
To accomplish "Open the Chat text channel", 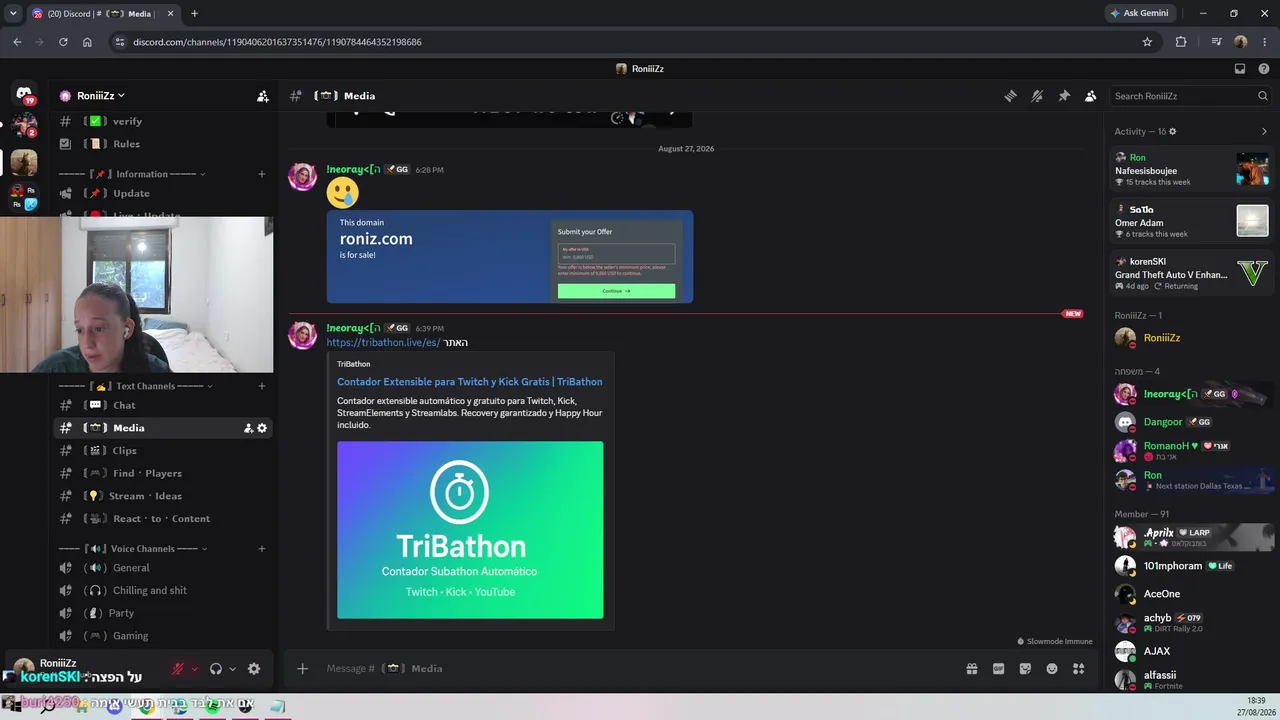I will click(160, 405).
